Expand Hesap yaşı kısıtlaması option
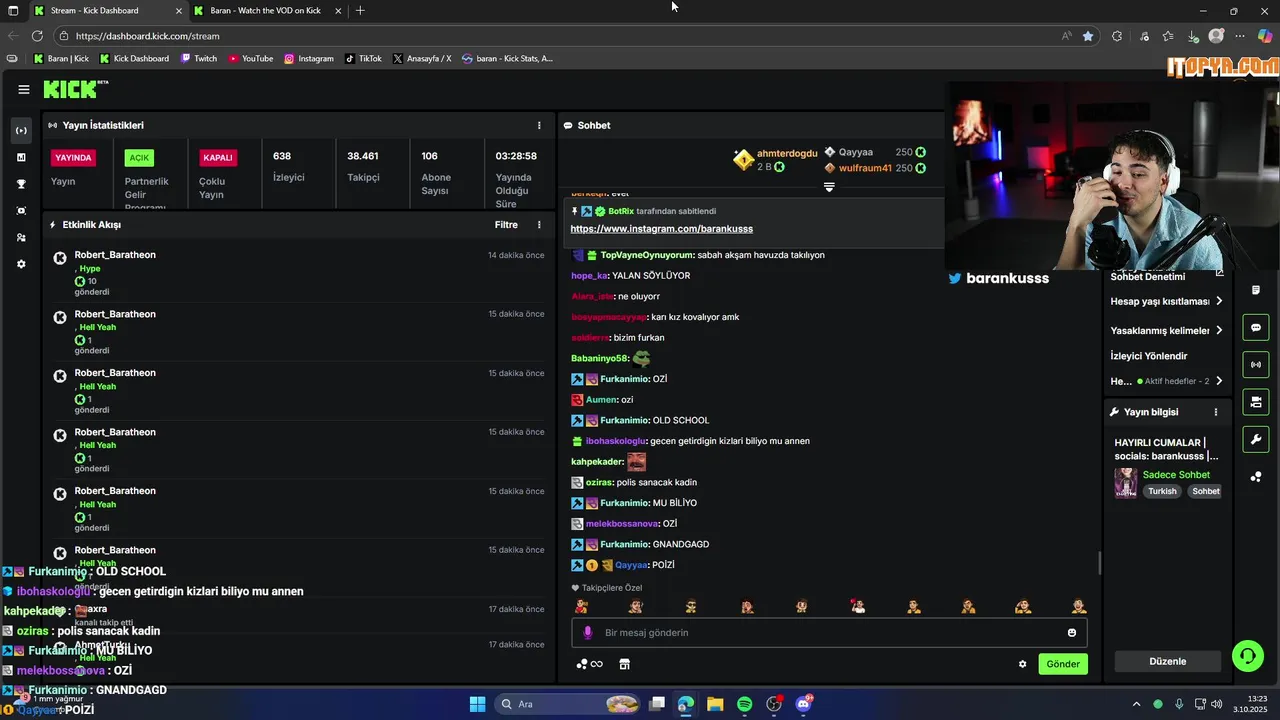 click(x=1167, y=301)
